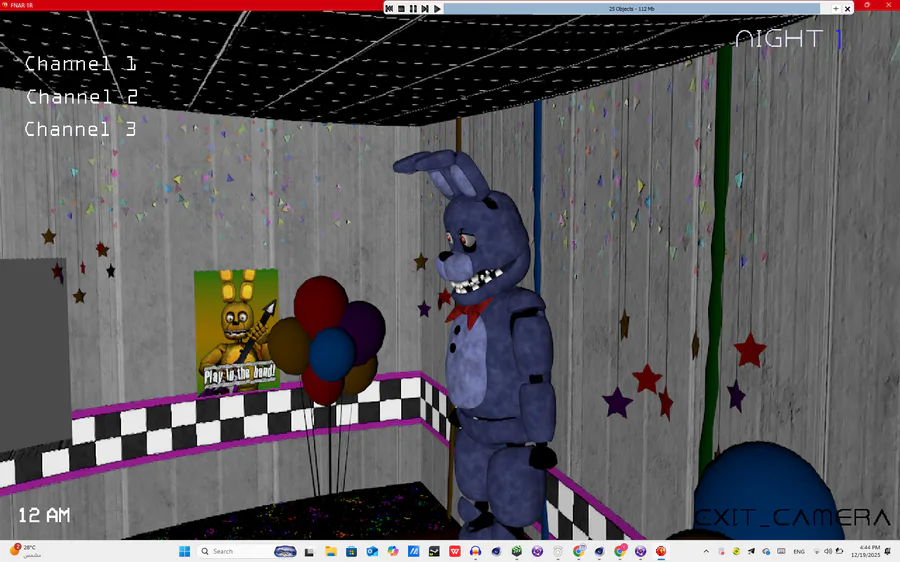
Task: Click EXIT_CAMERA to leave camera view
Action: [x=793, y=517]
